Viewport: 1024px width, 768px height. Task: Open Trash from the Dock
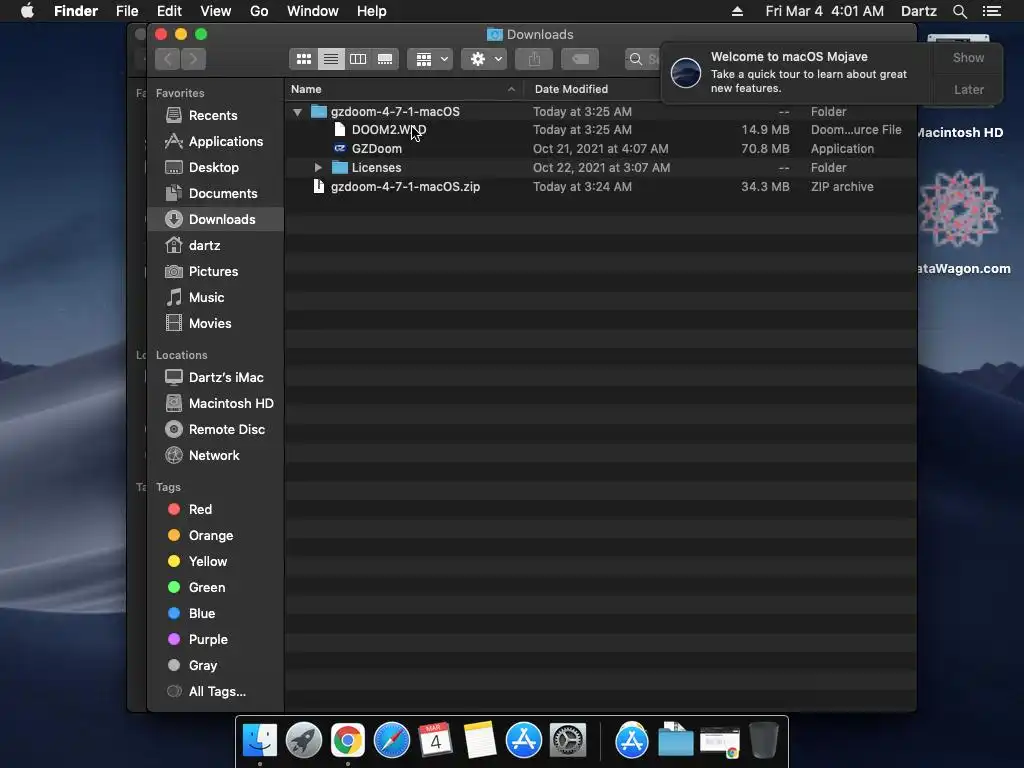763,741
